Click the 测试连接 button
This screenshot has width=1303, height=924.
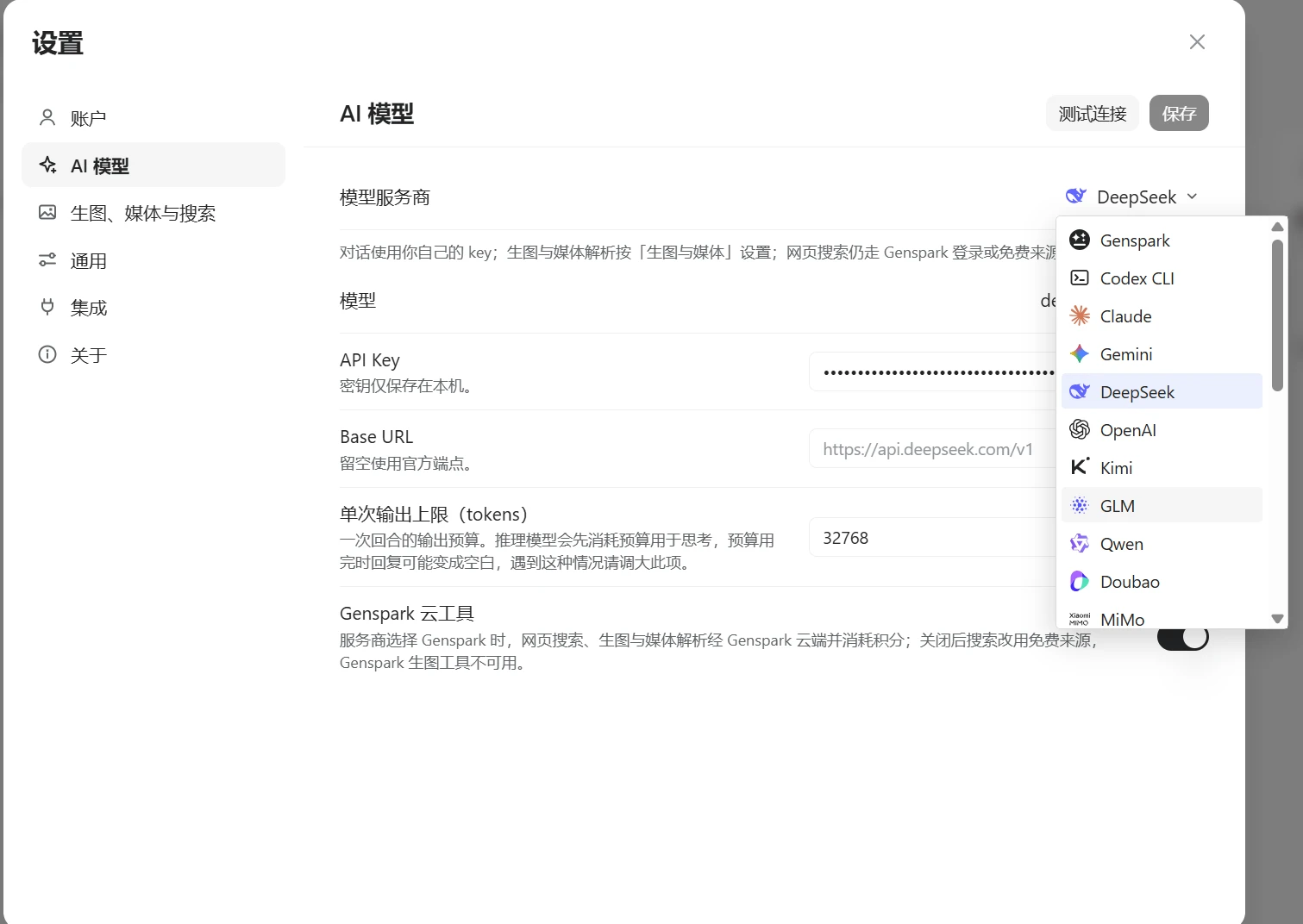(x=1093, y=113)
